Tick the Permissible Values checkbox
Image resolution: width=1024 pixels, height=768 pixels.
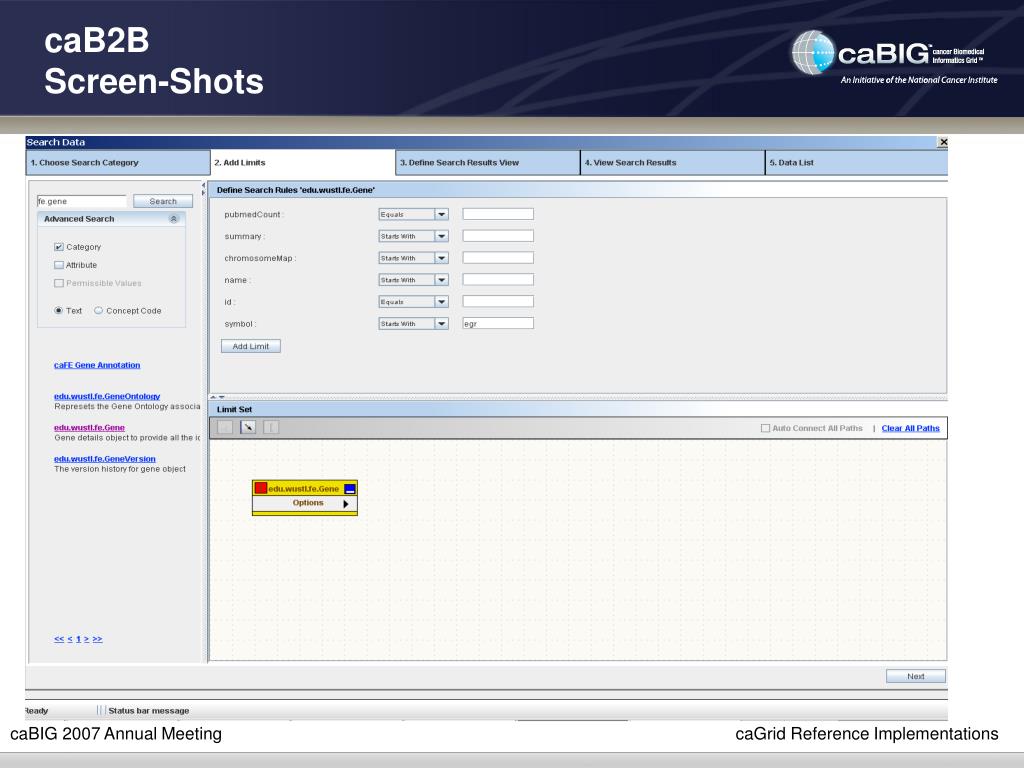point(59,283)
